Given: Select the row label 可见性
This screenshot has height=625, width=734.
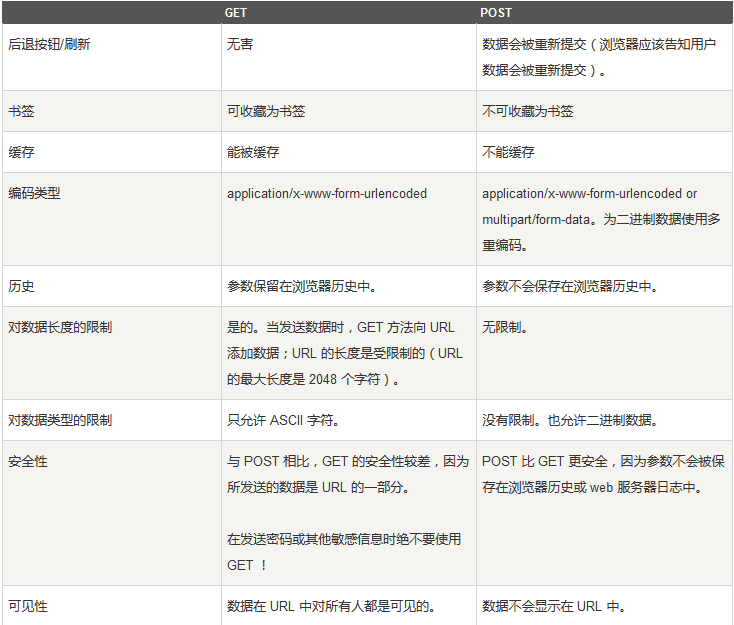Looking at the screenshot, I should tap(28, 606).
